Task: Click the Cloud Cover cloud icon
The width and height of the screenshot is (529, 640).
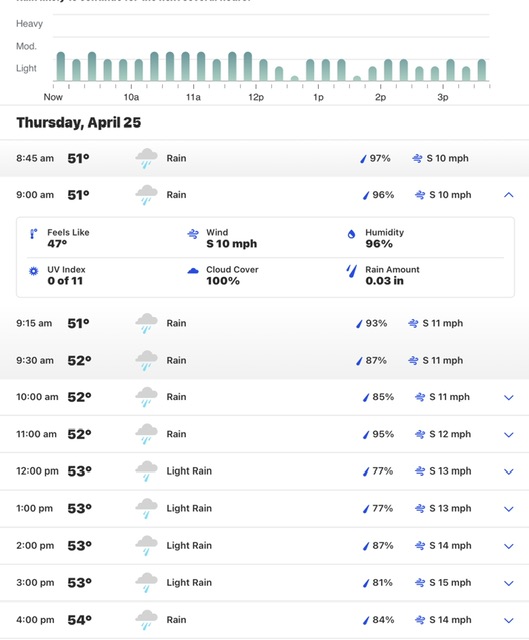Action: click(x=193, y=271)
